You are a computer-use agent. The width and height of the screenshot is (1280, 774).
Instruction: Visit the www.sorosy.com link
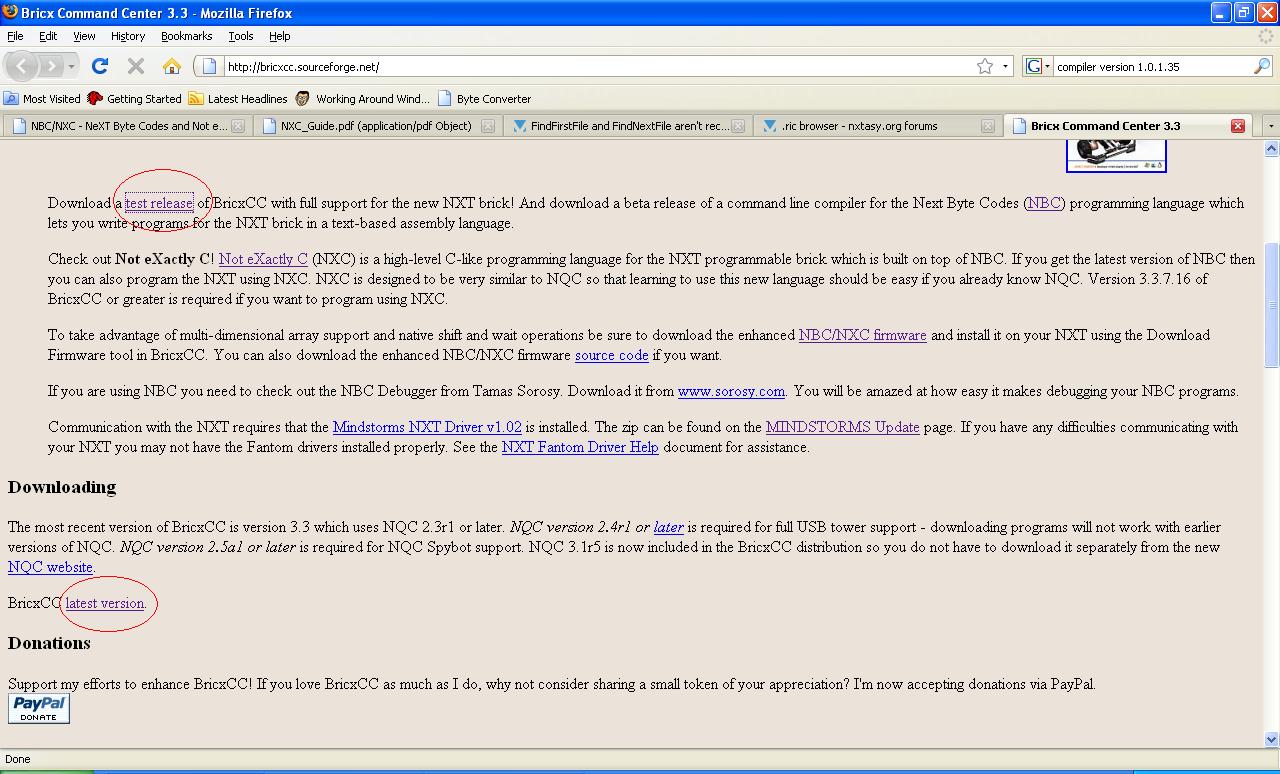tap(731, 391)
